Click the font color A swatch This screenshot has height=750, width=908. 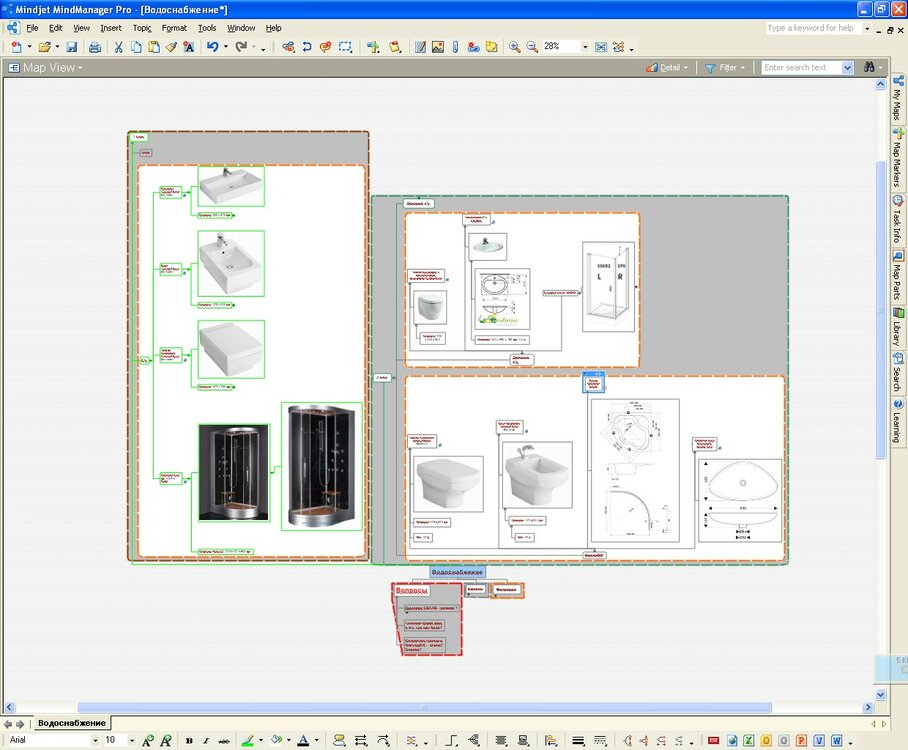click(x=303, y=740)
